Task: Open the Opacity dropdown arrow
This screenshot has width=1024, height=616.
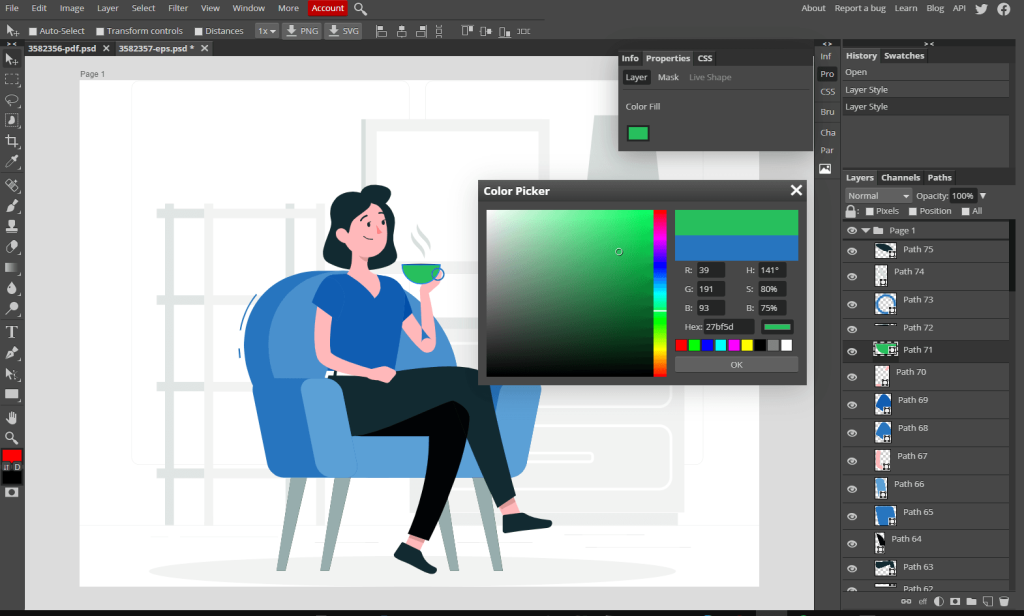Action: (983, 196)
